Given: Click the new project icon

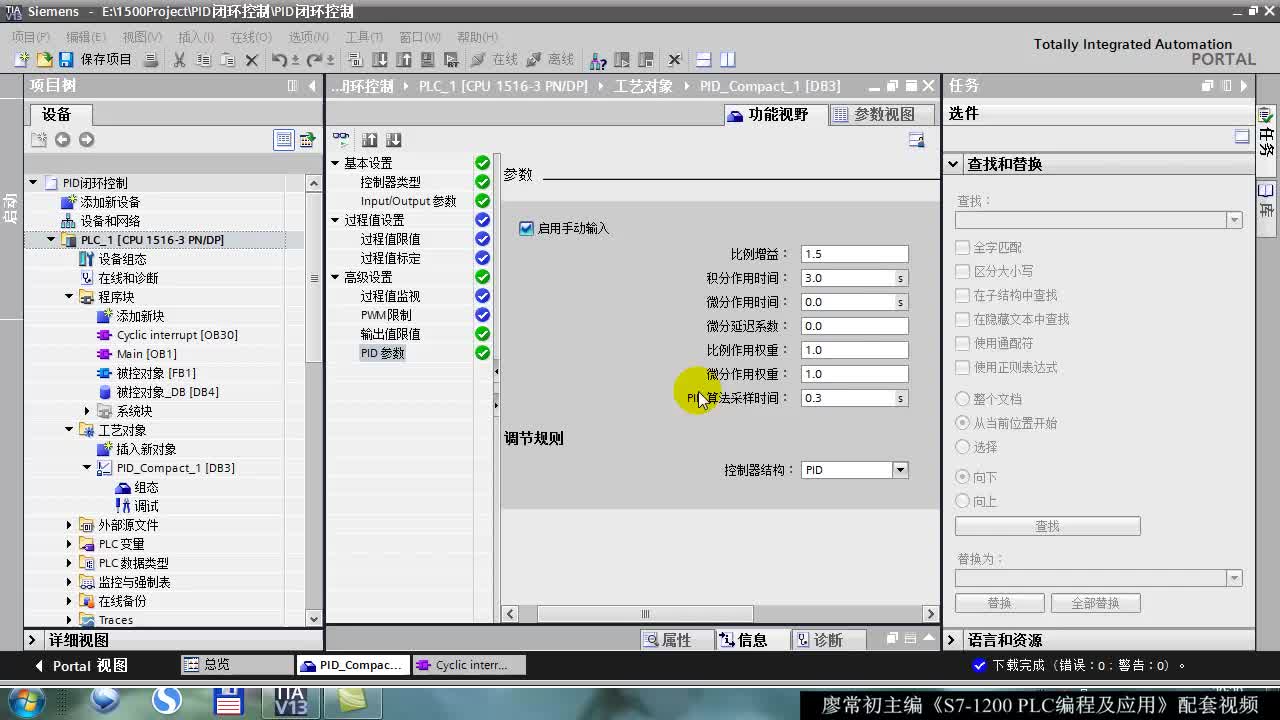Looking at the screenshot, I should 21,60.
